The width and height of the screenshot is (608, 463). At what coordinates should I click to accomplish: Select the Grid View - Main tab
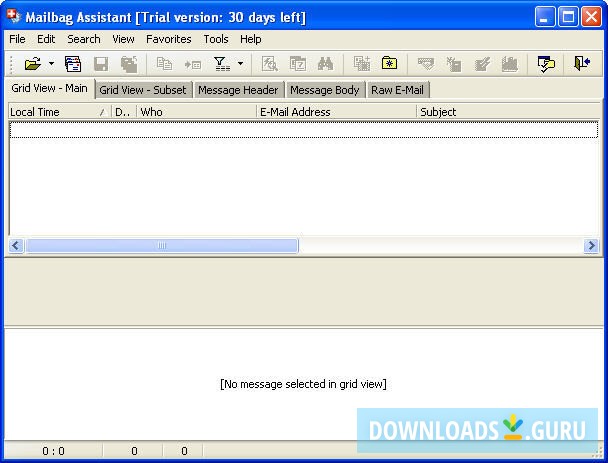pos(49,88)
